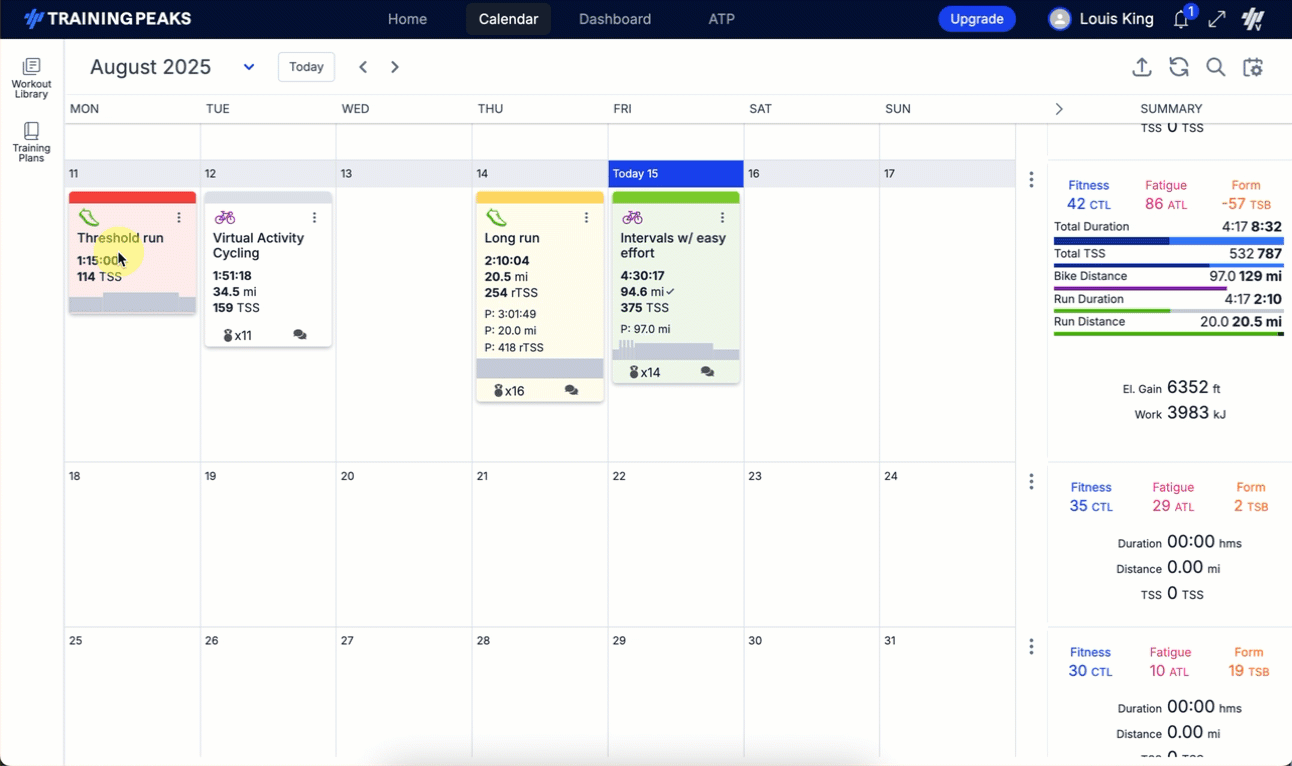The width and height of the screenshot is (1292, 766).
Task: Open the Workout Library panel
Action: coord(31,78)
